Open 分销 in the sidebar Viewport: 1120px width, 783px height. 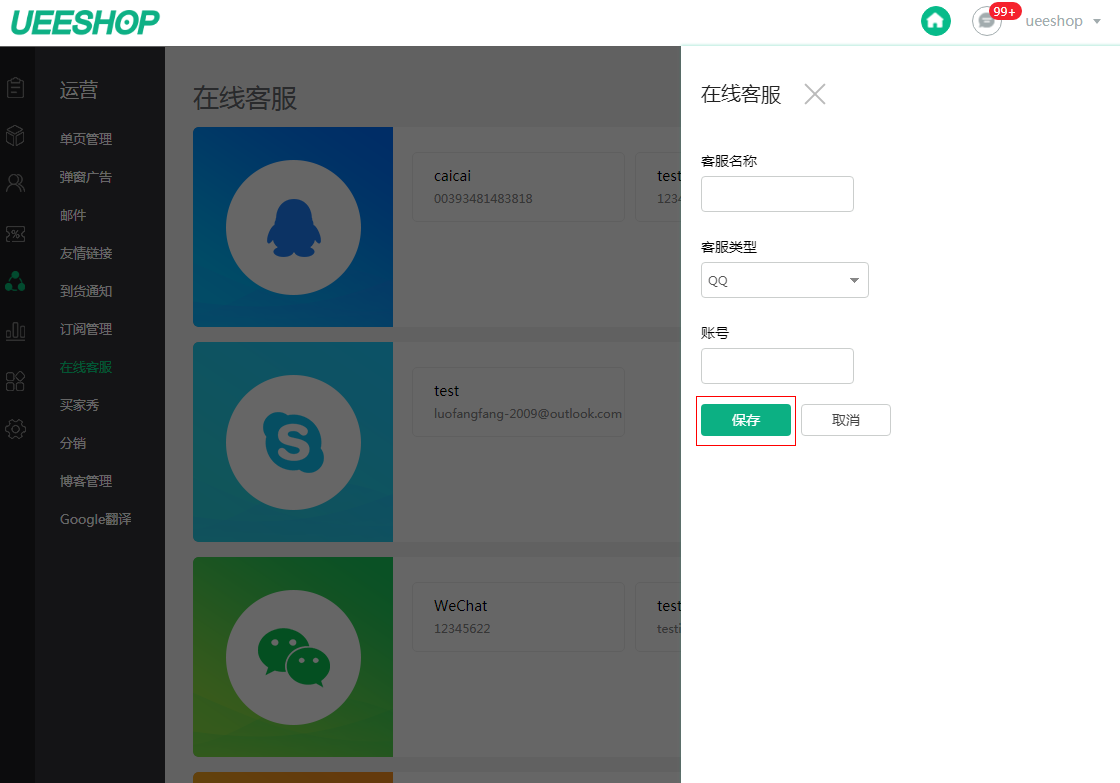tap(73, 443)
